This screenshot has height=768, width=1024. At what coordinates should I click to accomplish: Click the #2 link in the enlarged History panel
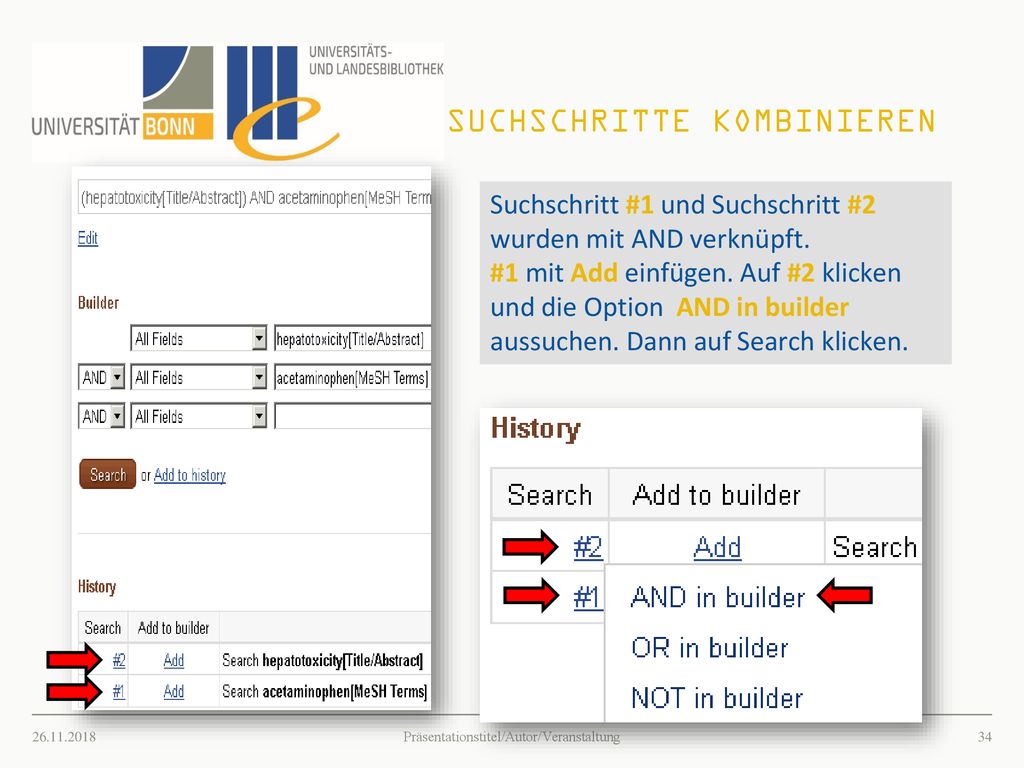588,547
